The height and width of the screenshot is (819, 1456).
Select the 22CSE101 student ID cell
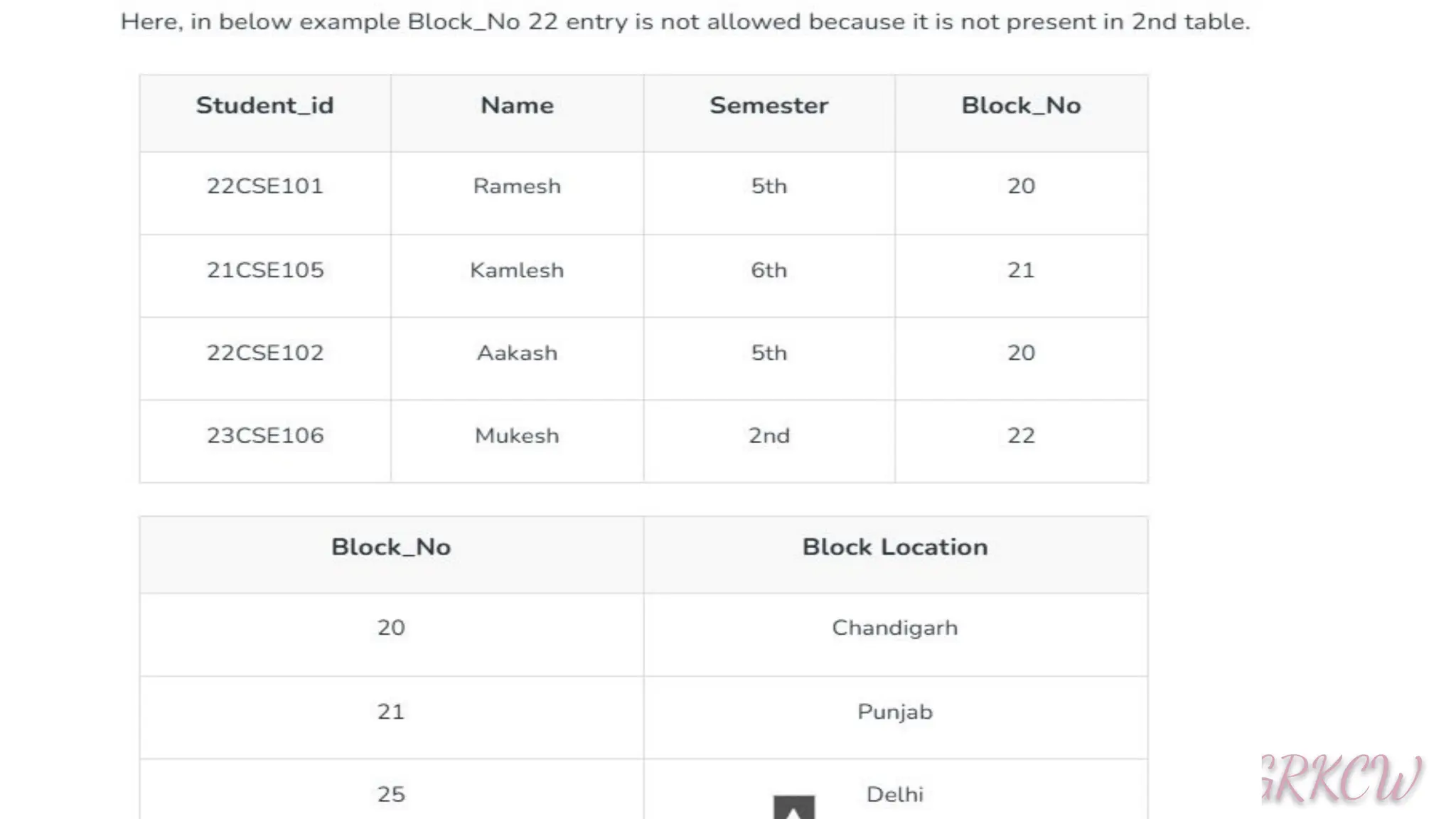coord(264,186)
